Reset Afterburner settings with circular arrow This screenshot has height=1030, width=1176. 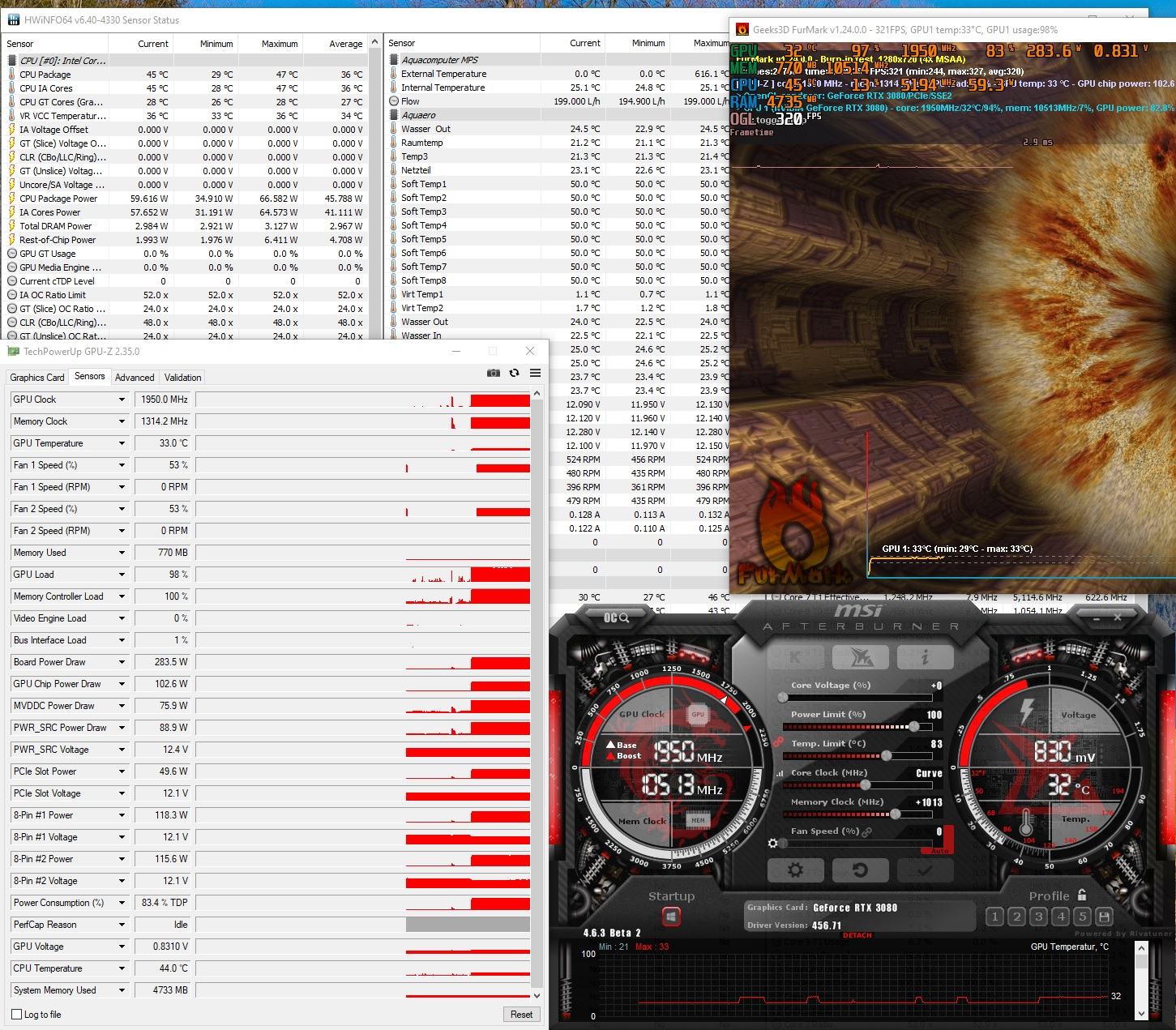coord(860,870)
